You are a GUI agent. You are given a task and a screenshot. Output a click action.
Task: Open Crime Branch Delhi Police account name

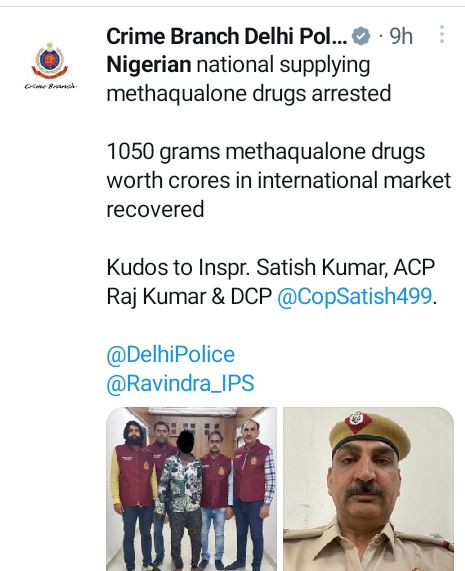click(226, 36)
